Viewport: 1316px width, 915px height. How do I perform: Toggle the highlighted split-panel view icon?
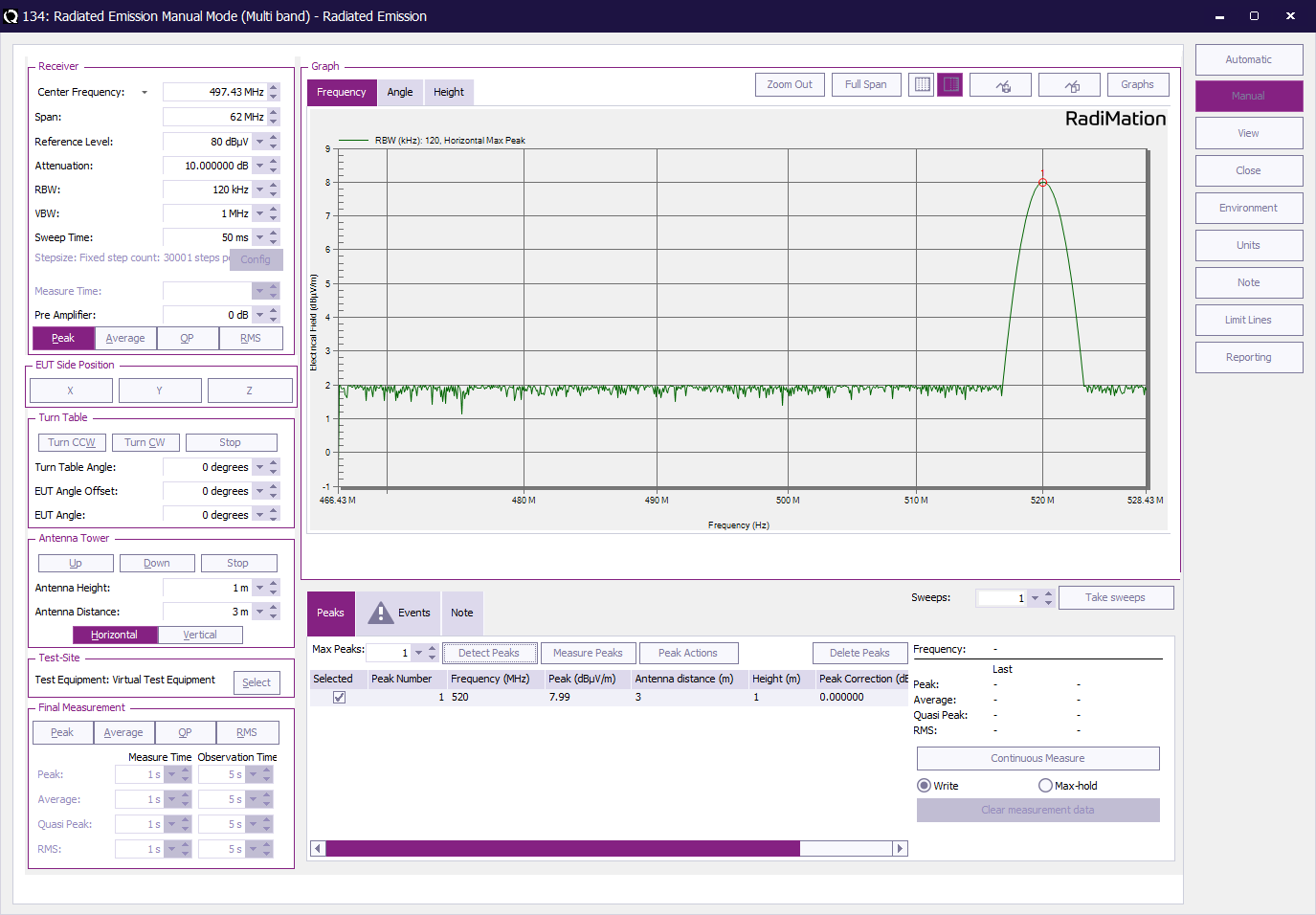[950, 85]
